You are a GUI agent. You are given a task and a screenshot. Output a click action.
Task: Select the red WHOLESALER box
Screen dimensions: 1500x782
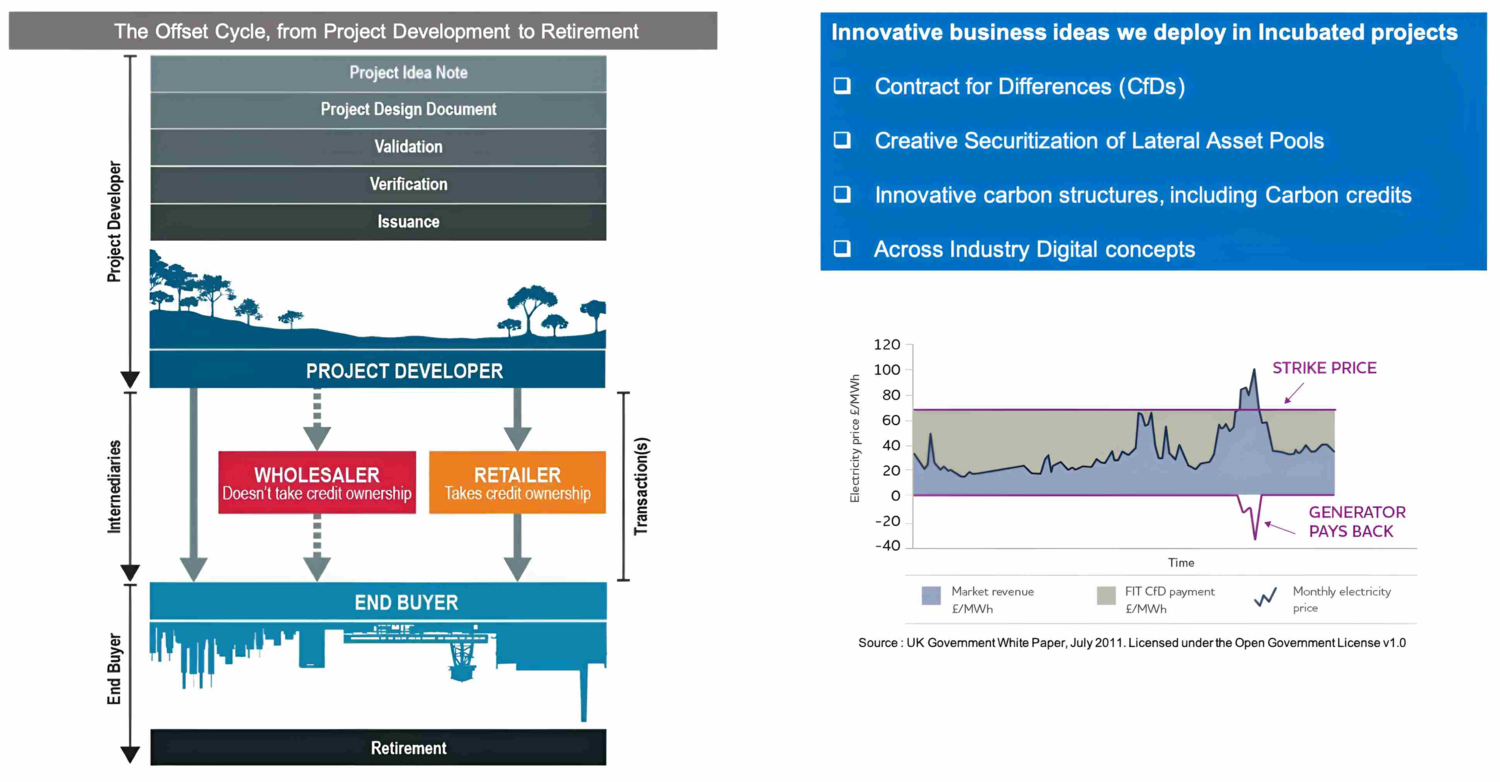click(x=316, y=483)
